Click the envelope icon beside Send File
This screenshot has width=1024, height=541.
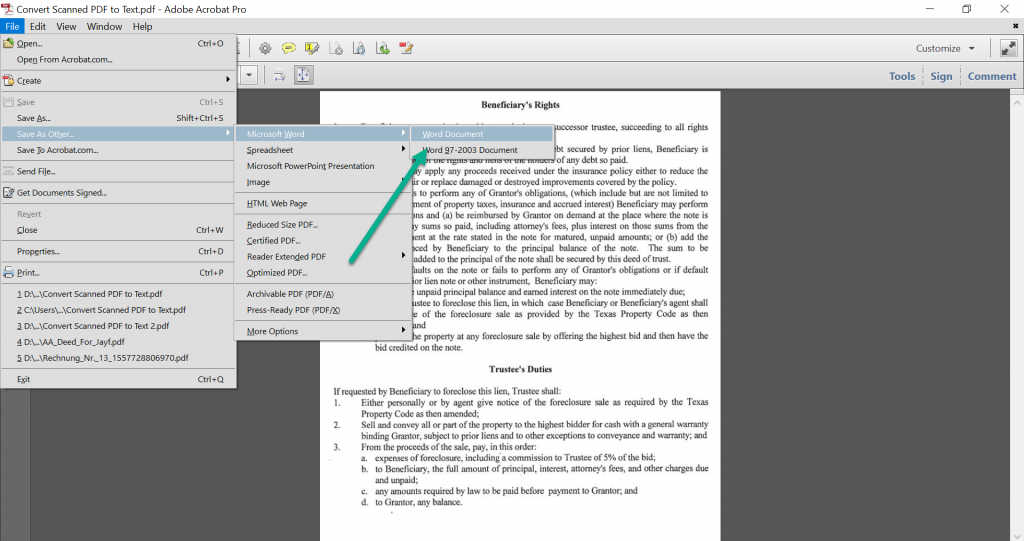[x=8, y=171]
